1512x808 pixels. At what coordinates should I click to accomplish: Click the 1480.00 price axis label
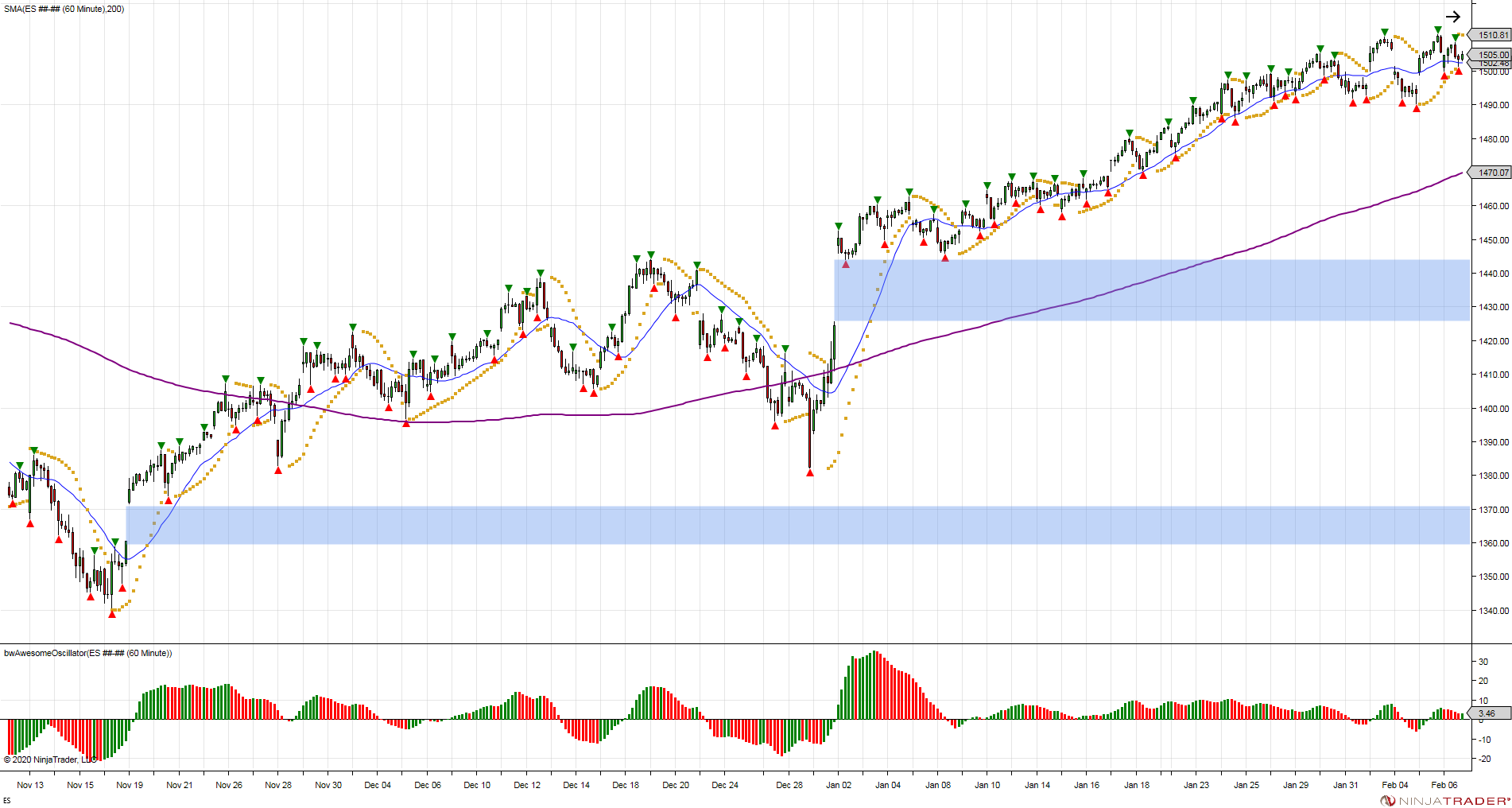pos(1494,139)
